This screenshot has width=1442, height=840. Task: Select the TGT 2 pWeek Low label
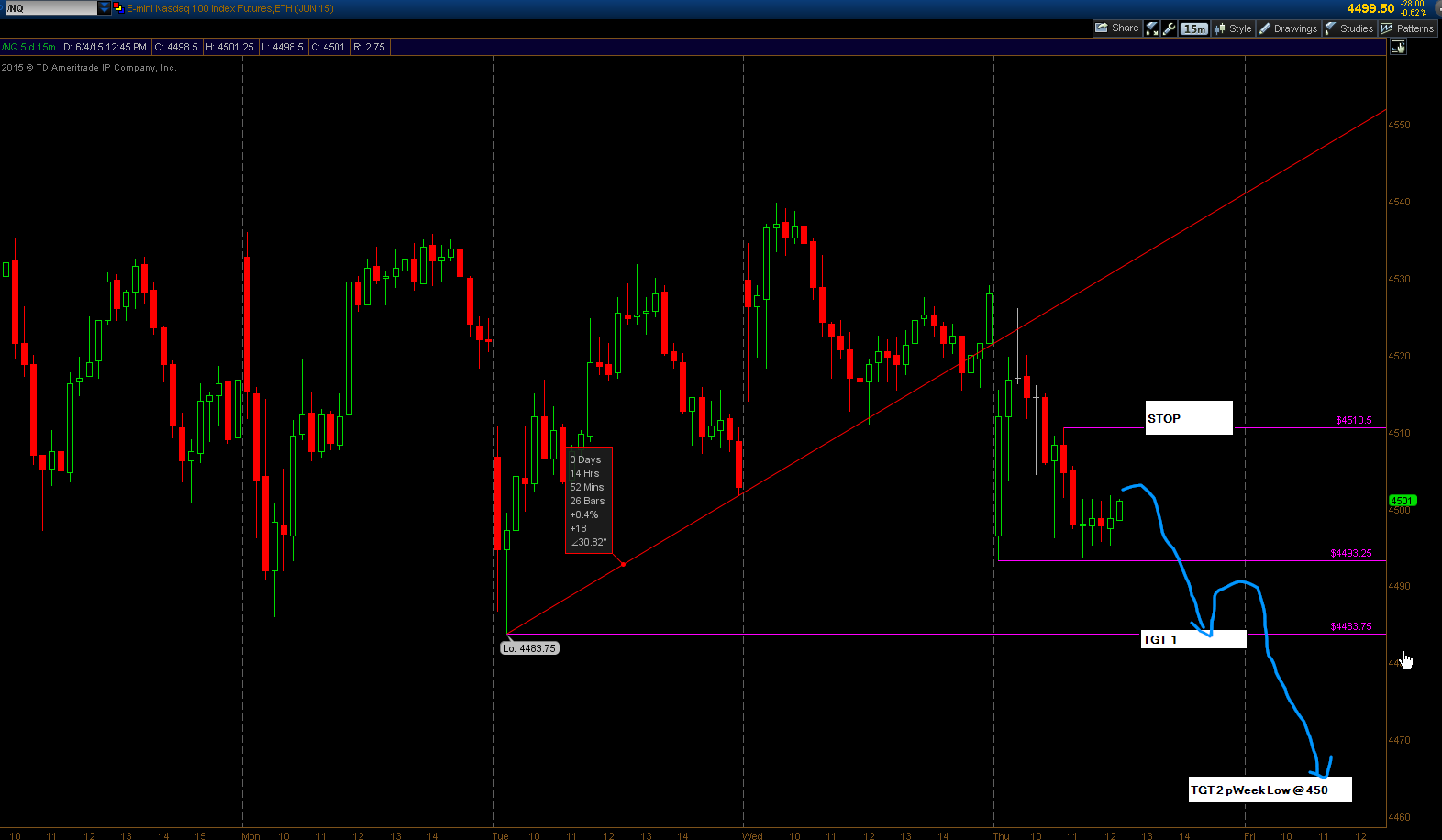[x=1270, y=790]
